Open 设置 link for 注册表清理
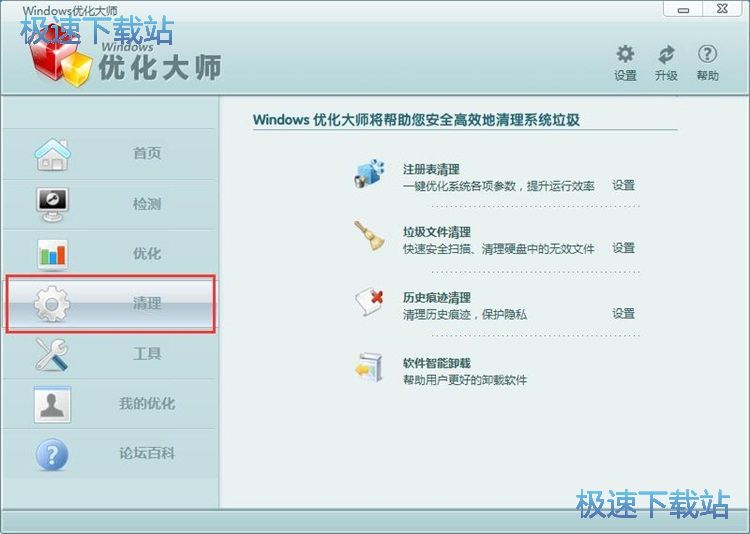The width and height of the screenshot is (750, 534). click(623, 185)
